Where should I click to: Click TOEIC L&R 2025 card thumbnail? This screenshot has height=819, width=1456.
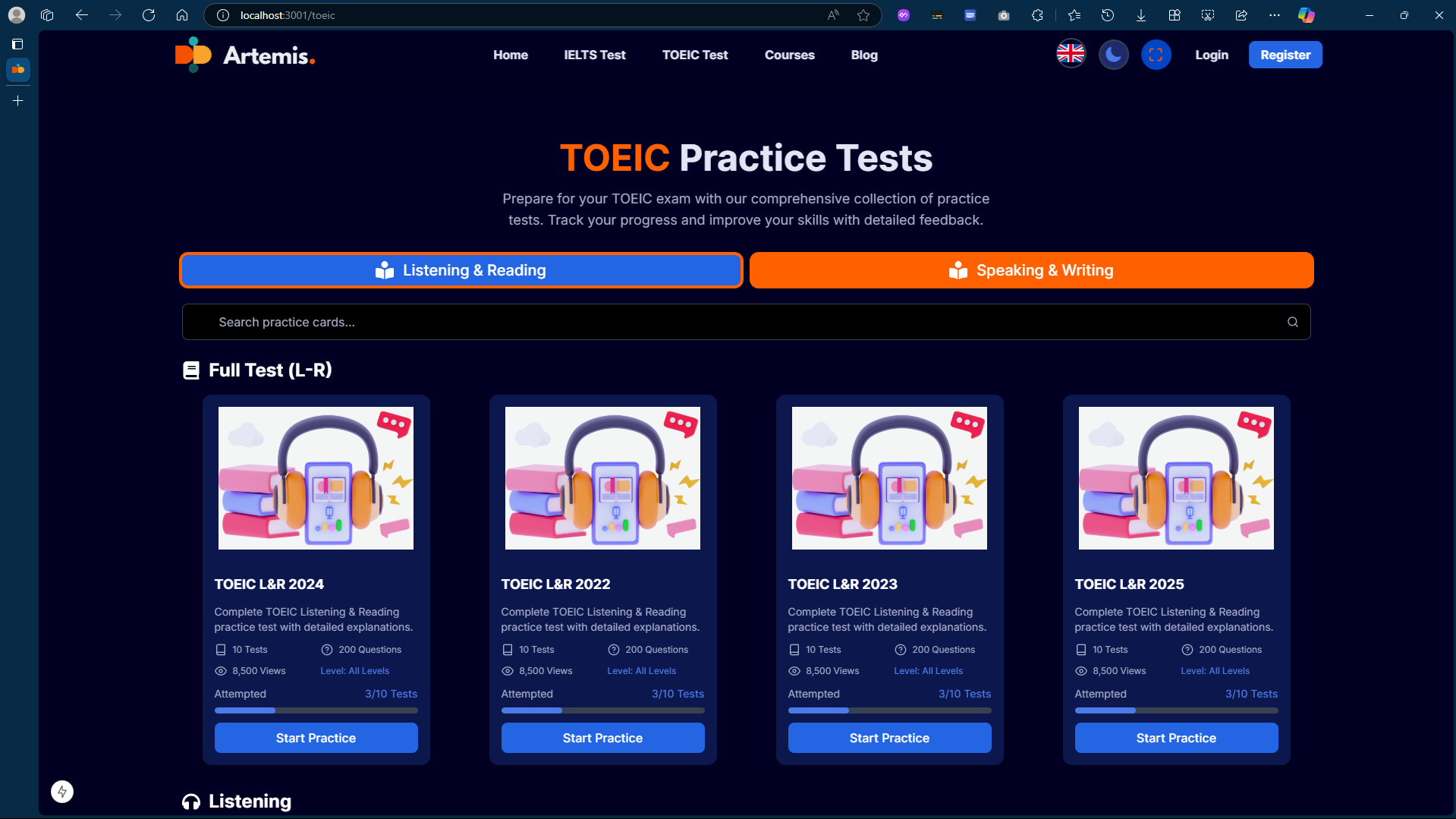[x=1176, y=478]
